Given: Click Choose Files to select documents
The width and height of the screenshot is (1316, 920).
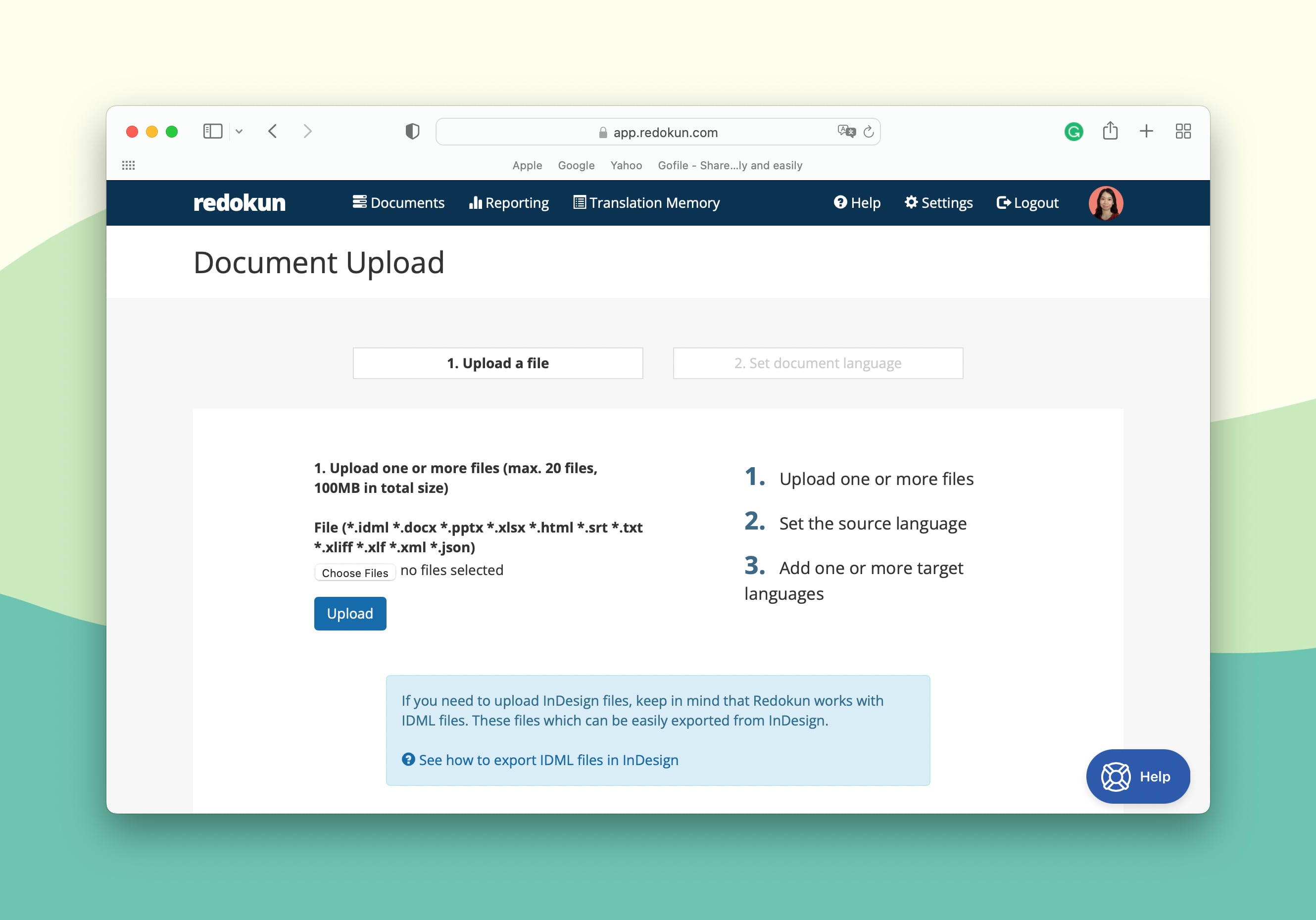Looking at the screenshot, I should pyautogui.click(x=354, y=570).
